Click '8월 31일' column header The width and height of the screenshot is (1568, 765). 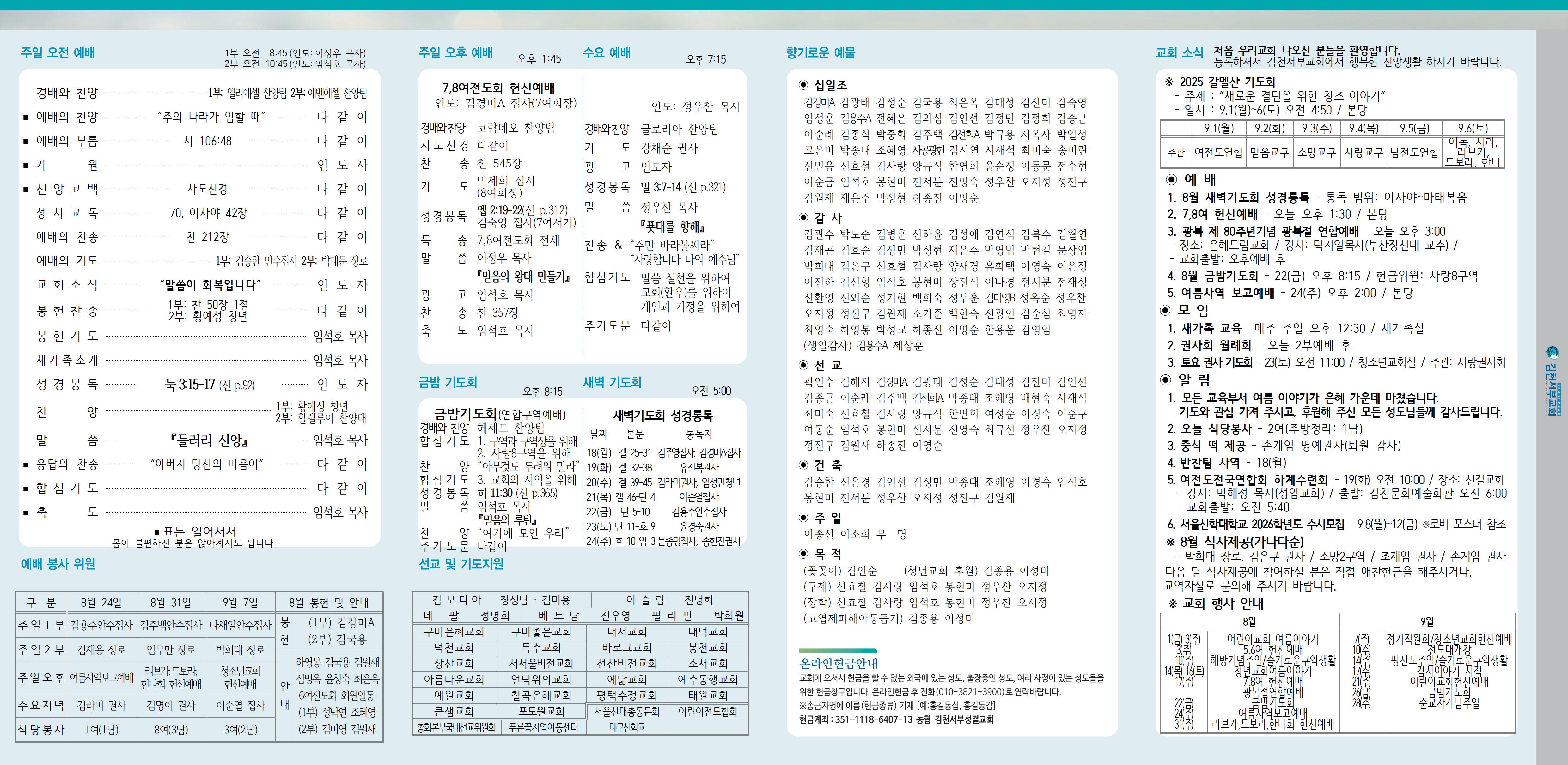[x=171, y=603]
